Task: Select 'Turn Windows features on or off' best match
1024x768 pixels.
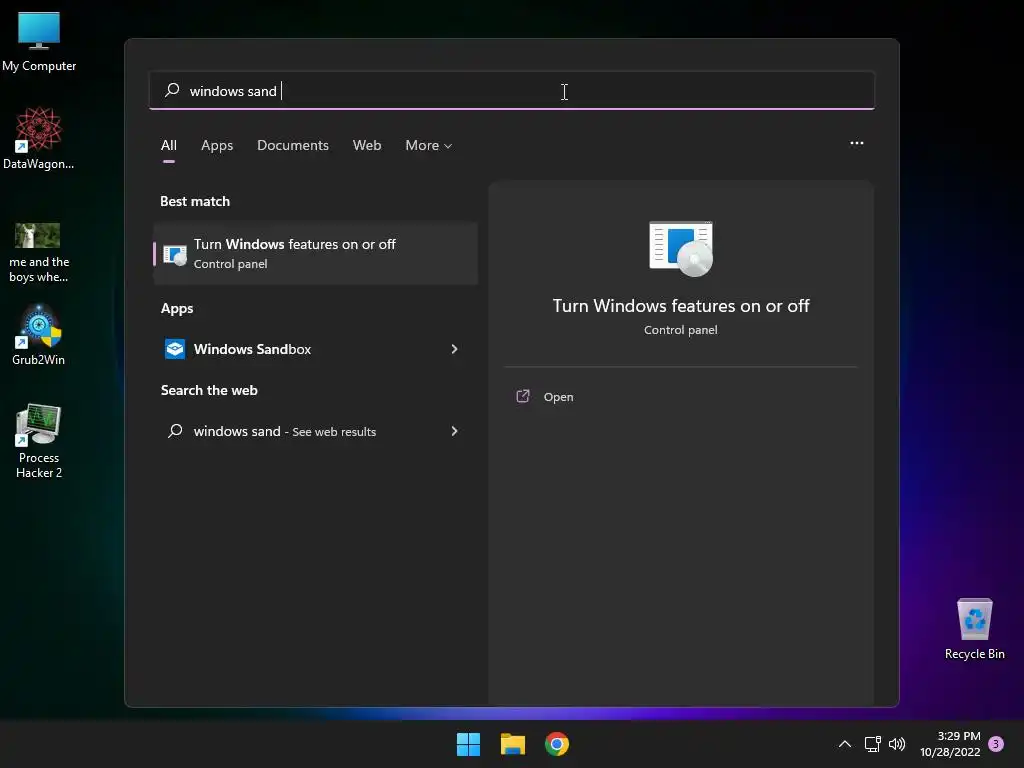Action: pyautogui.click(x=315, y=253)
